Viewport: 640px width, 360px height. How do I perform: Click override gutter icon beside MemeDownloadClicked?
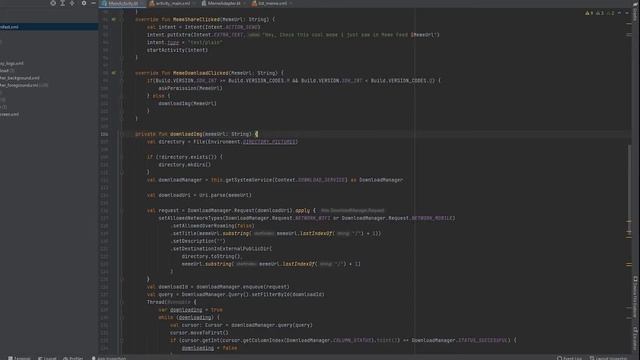(114, 73)
